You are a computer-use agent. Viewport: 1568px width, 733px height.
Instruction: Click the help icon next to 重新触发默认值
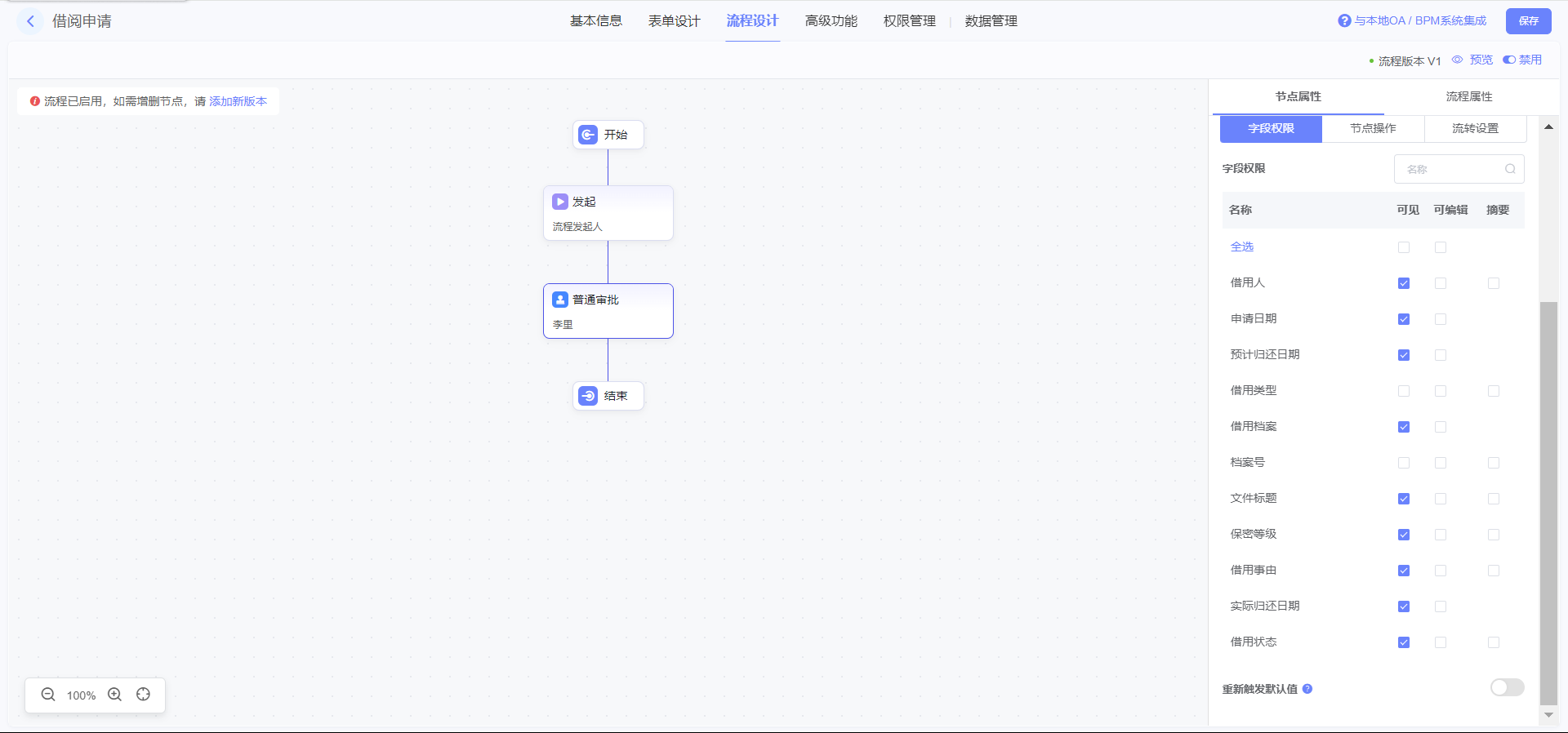(x=1307, y=689)
